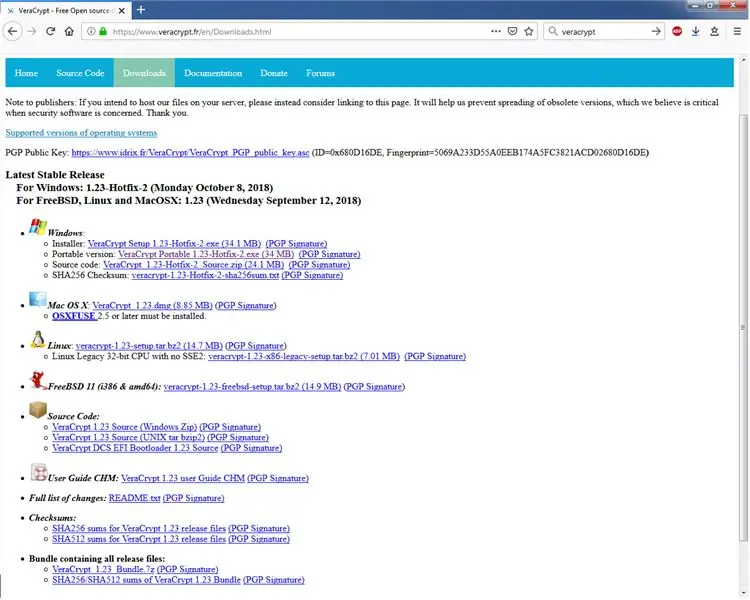Open the hamburger application menu

[x=737, y=32]
